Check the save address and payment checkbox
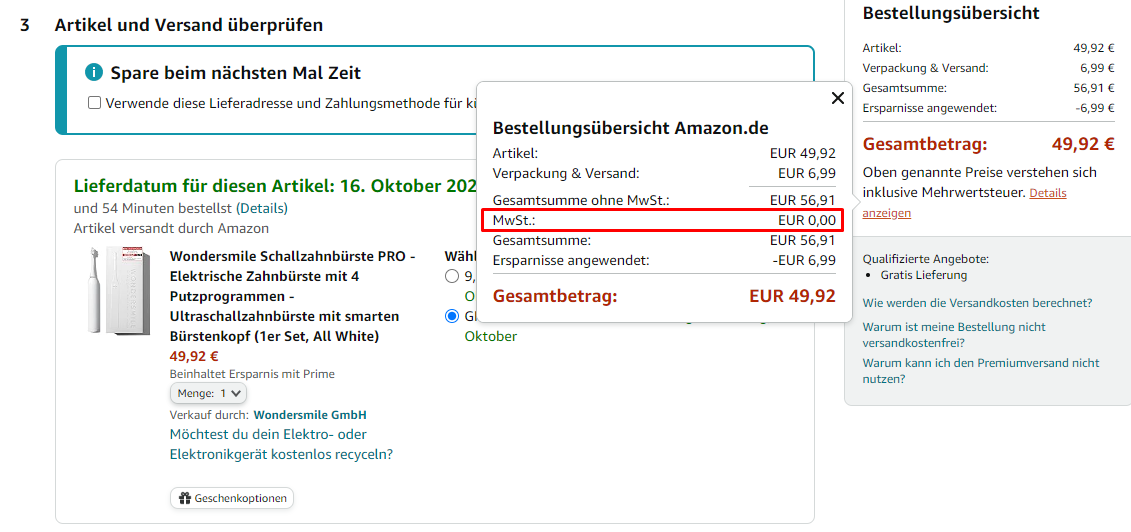Image resolution: width=1131 pixels, height=532 pixels. pos(94,103)
